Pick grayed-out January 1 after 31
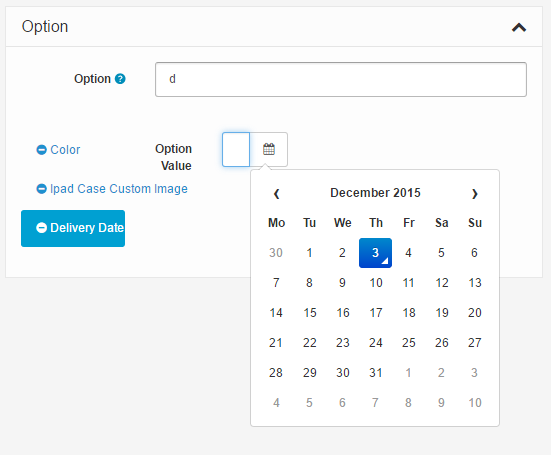The width and height of the screenshot is (551, 455). click(x=408, y=373)
